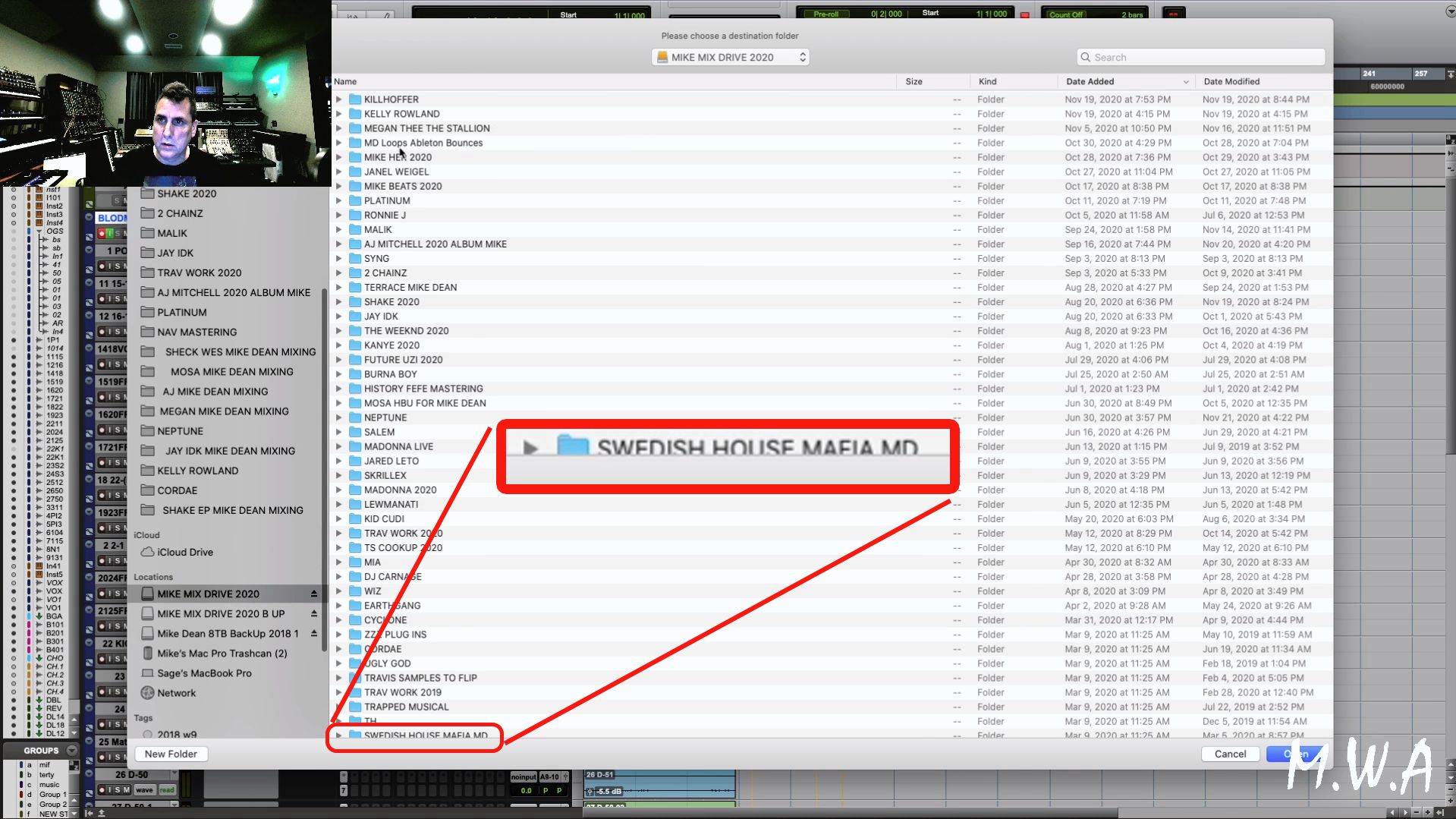Click the noinput input path selector
This screenshot has height=819, width=1456.
(x=524, y=776)
